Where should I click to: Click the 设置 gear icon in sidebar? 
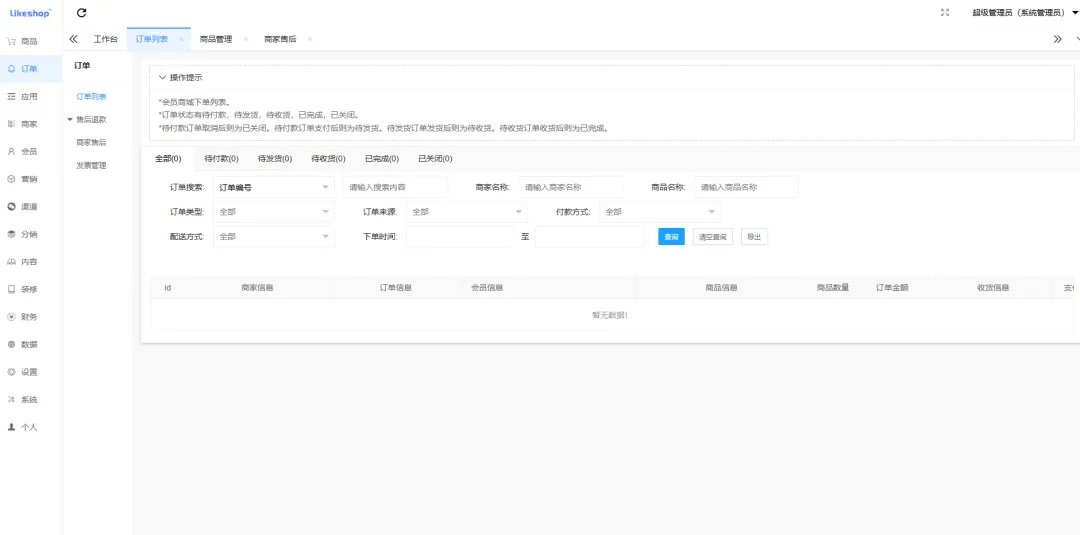pos(11,372)
